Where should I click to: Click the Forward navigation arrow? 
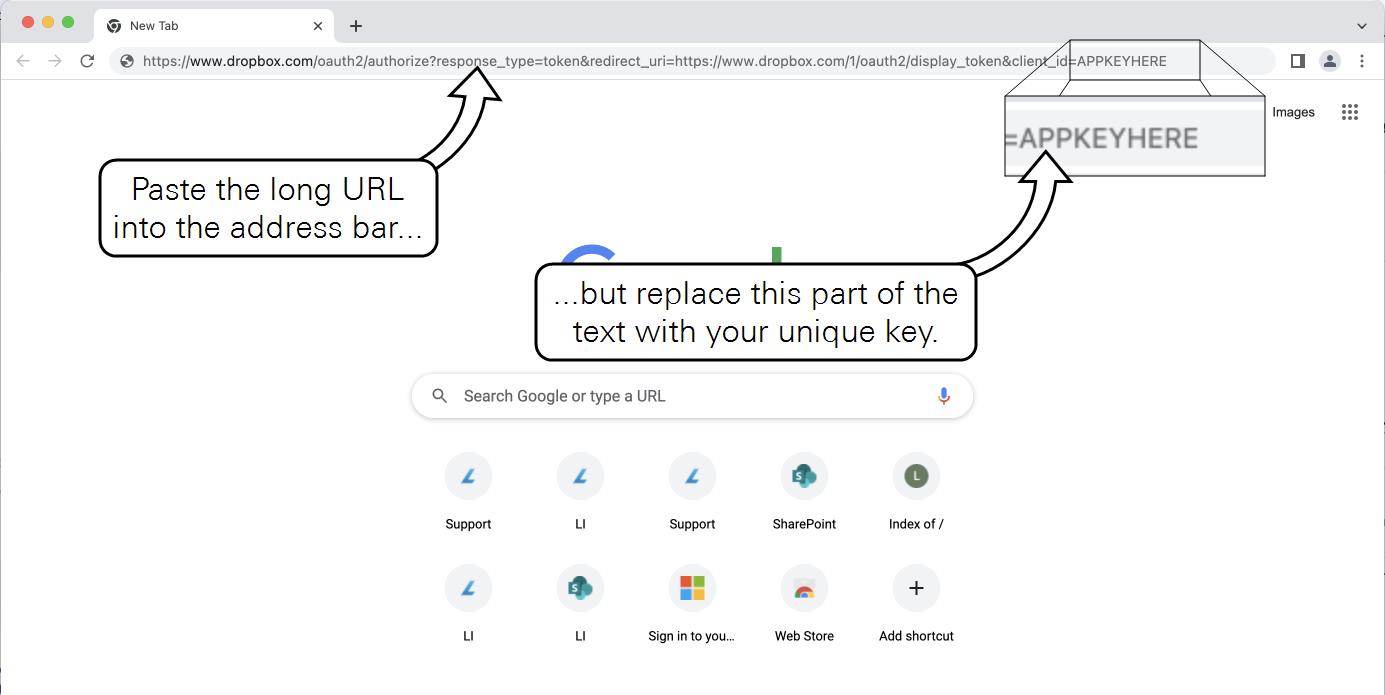[x=55, y=61]
